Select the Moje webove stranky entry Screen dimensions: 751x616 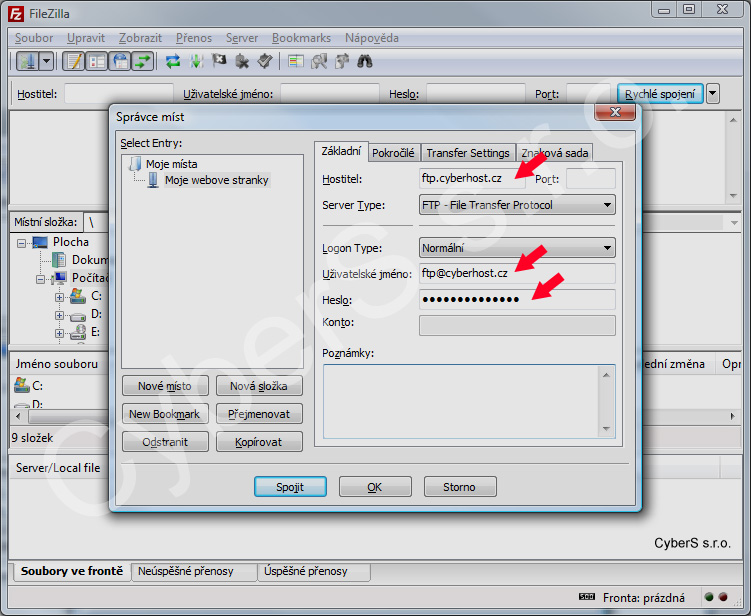coord(216,180)
